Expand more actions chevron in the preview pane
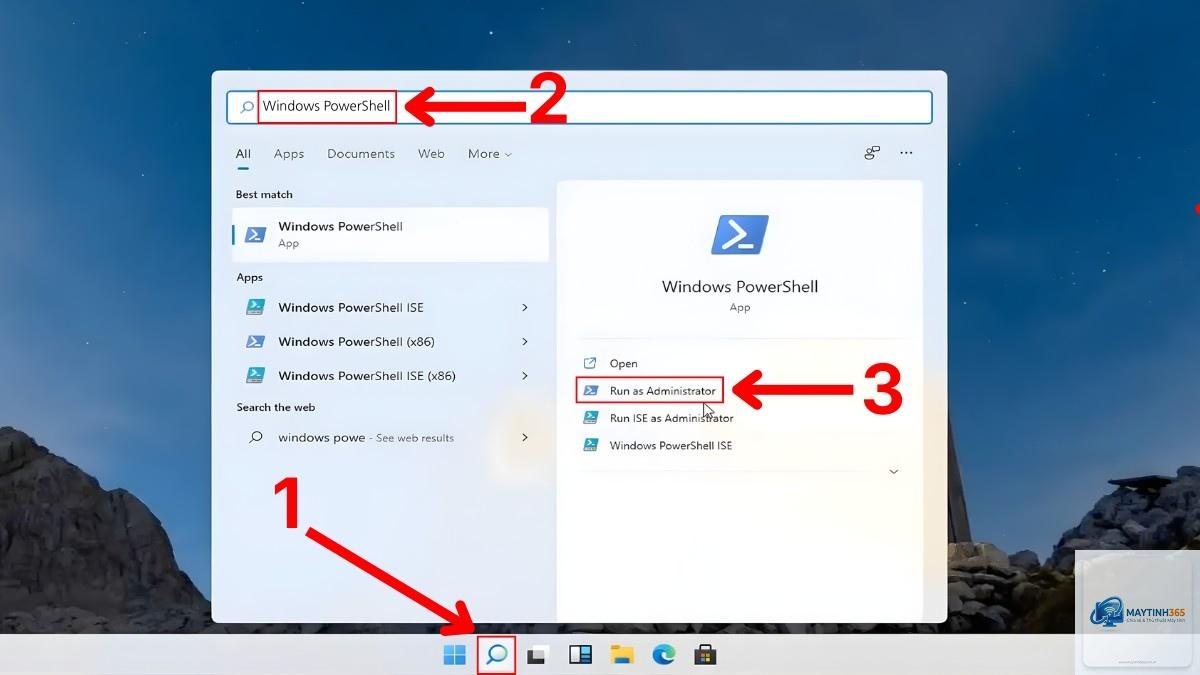Screen dimensions: 1200x675 tap(894, 471)
